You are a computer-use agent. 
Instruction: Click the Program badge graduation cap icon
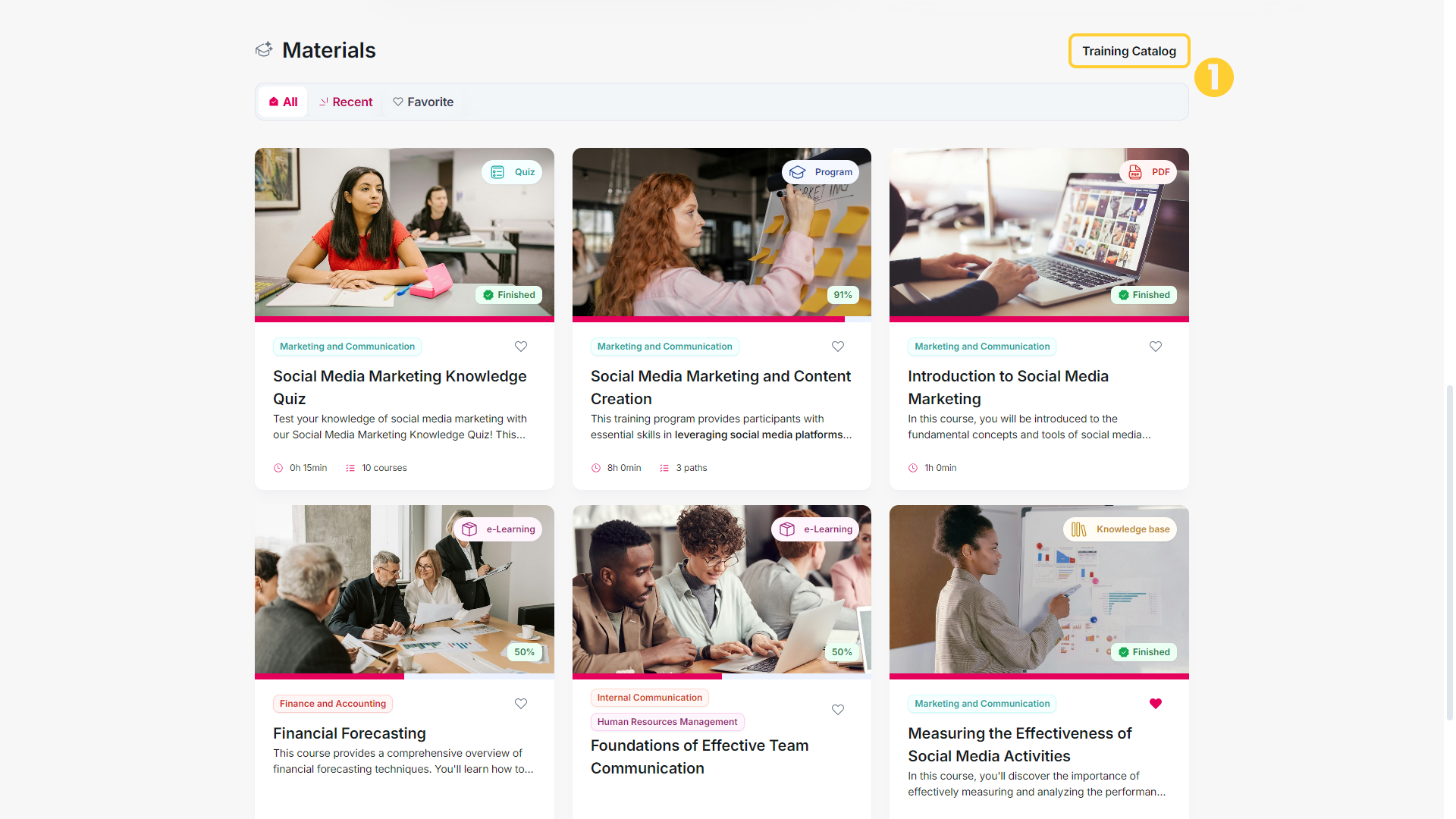click(x=798, y=172)
